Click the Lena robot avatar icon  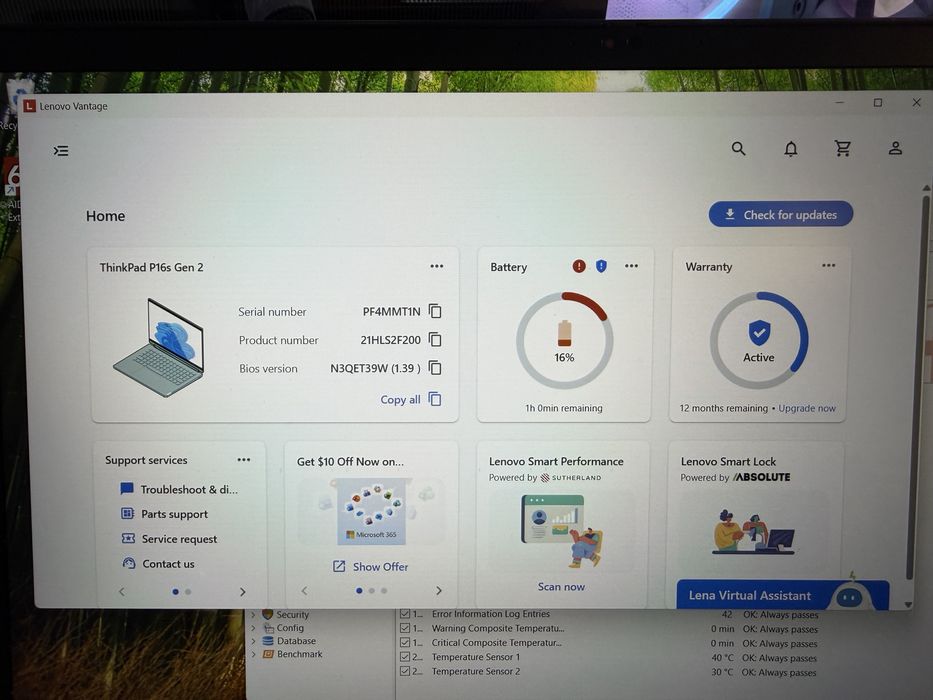pyautogui.click(x=850, y=595)
